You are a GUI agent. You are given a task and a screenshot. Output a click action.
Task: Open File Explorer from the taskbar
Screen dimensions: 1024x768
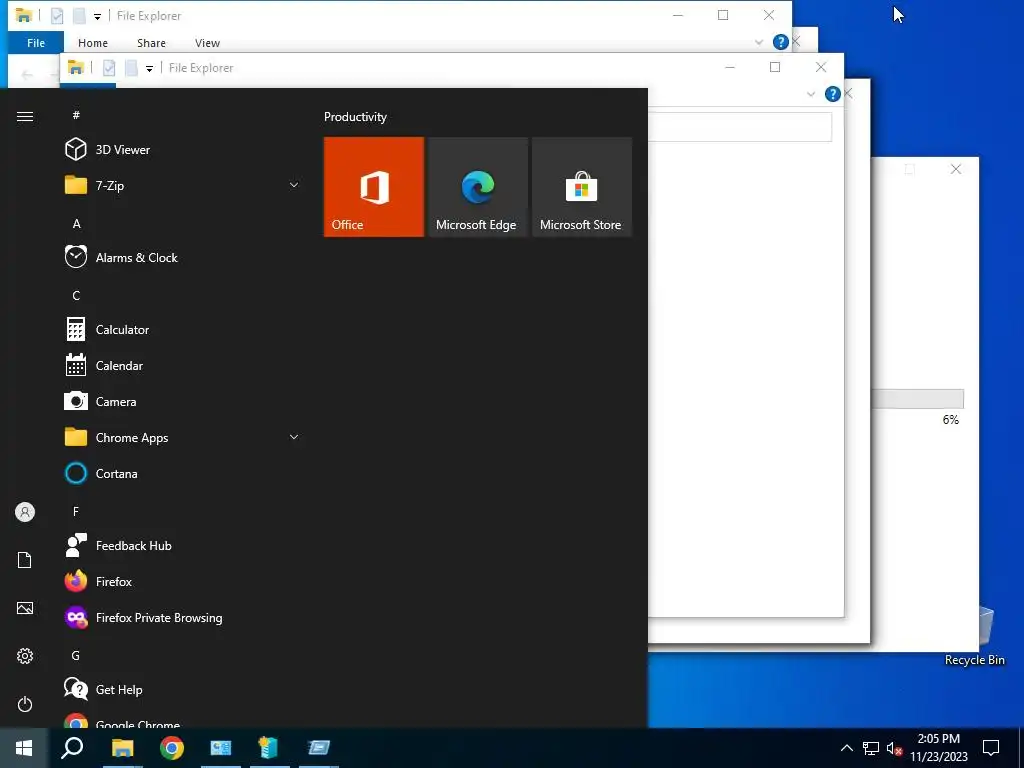122,748
